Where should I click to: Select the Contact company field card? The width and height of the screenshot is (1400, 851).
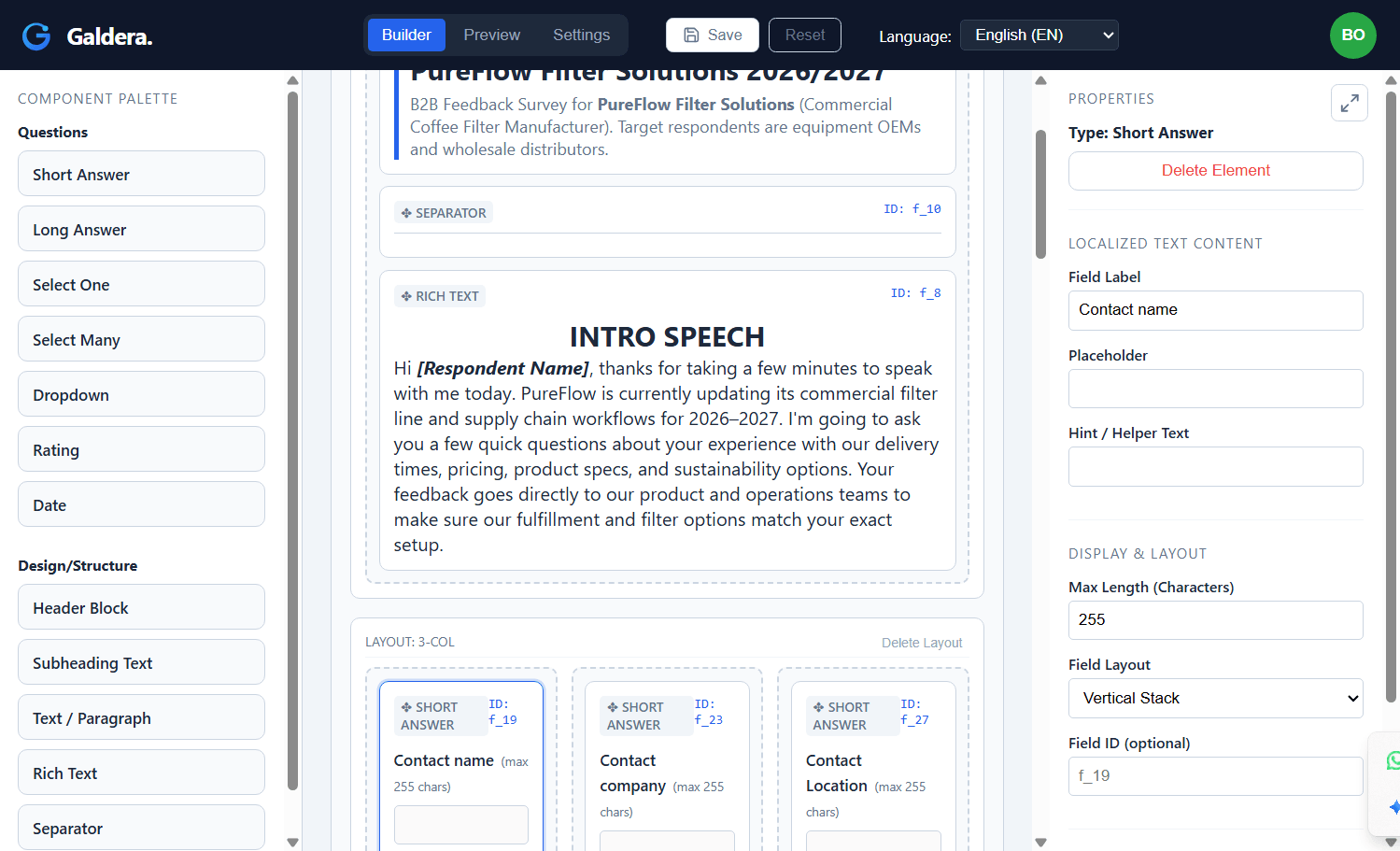[667, 766]
